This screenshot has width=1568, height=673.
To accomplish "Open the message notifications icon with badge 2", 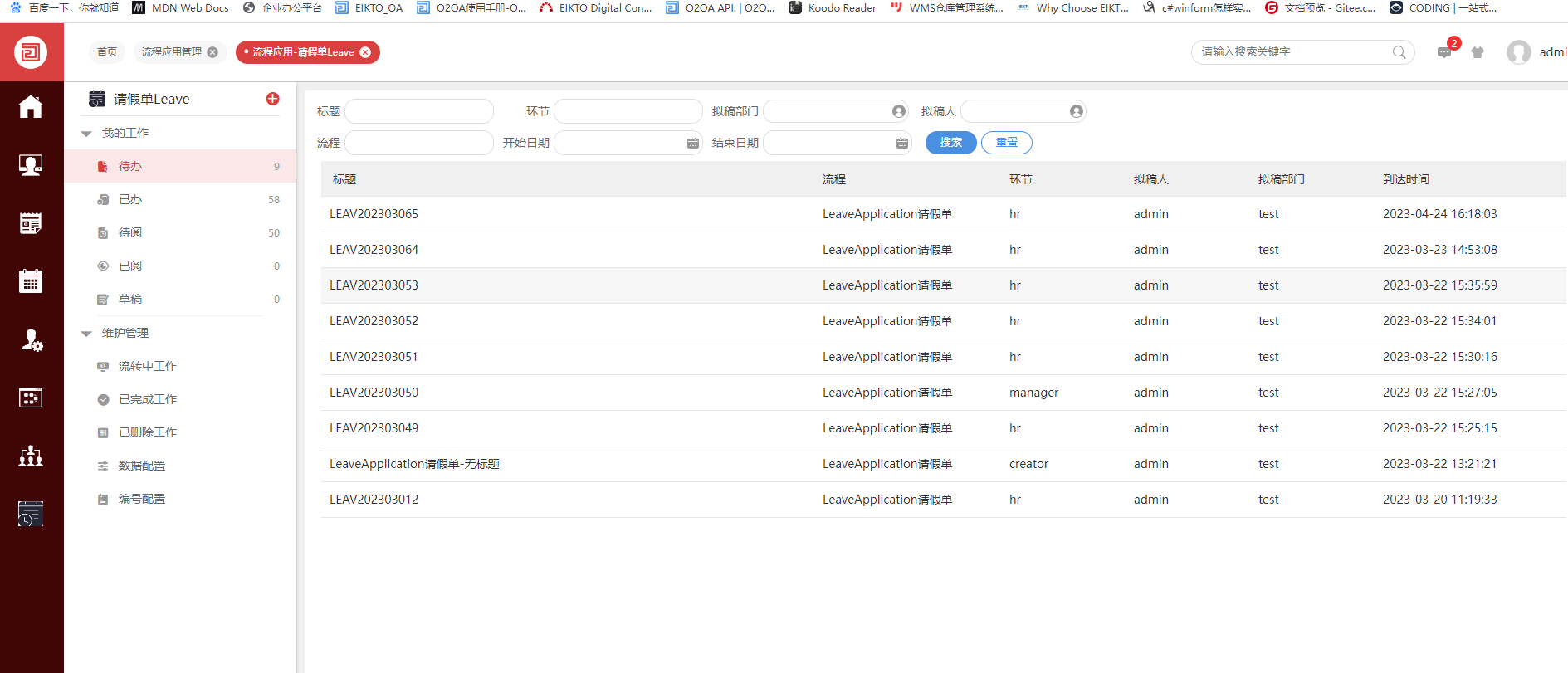I will point(1445,51).
